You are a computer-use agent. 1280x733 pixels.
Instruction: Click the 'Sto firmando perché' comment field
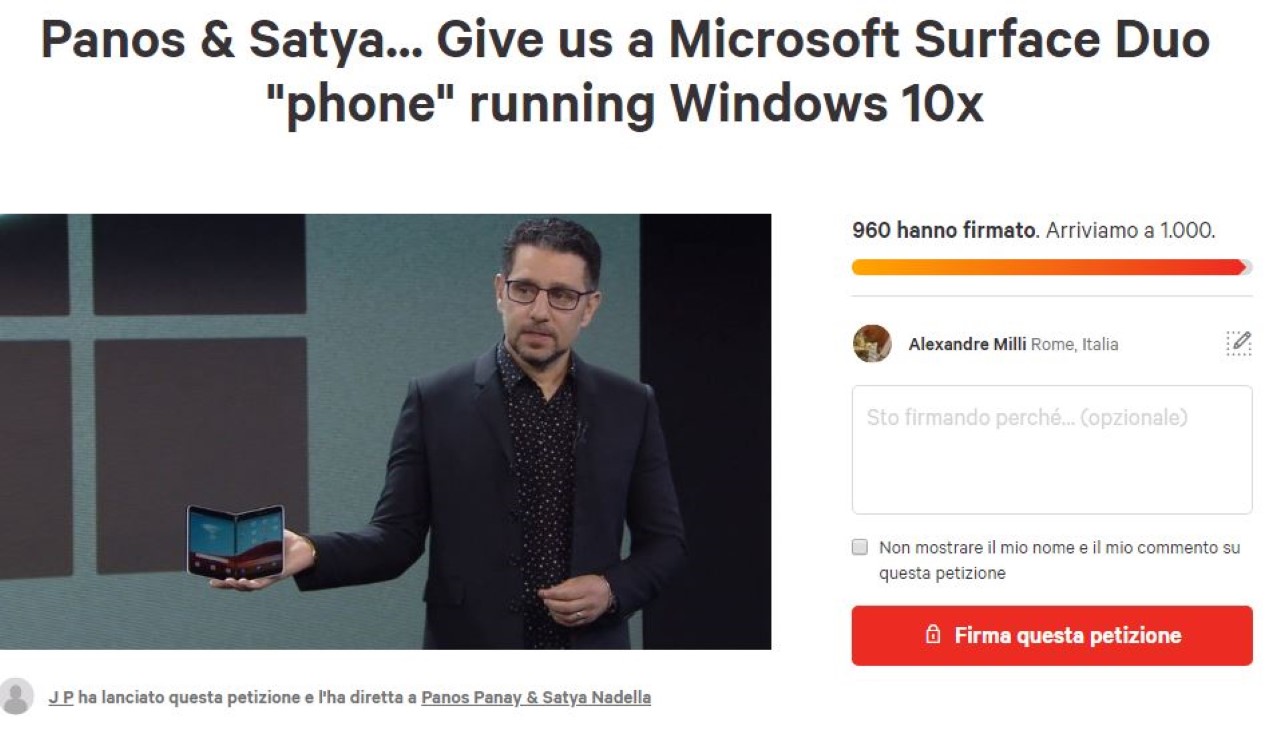tap(1052, 450)
